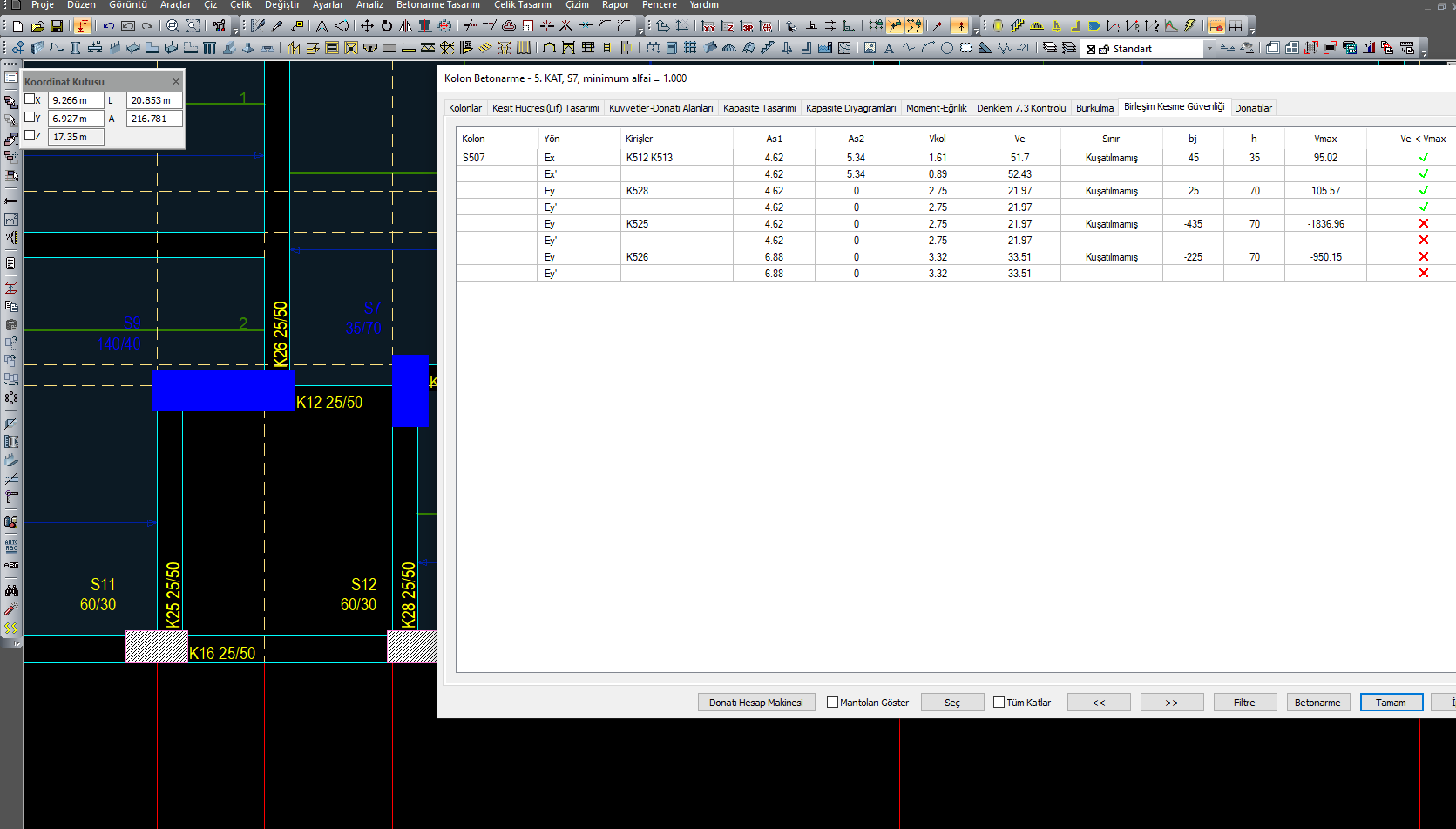Select the Move (four-arrow) tool
1456x829 pixels.
(x=367, y=26)
